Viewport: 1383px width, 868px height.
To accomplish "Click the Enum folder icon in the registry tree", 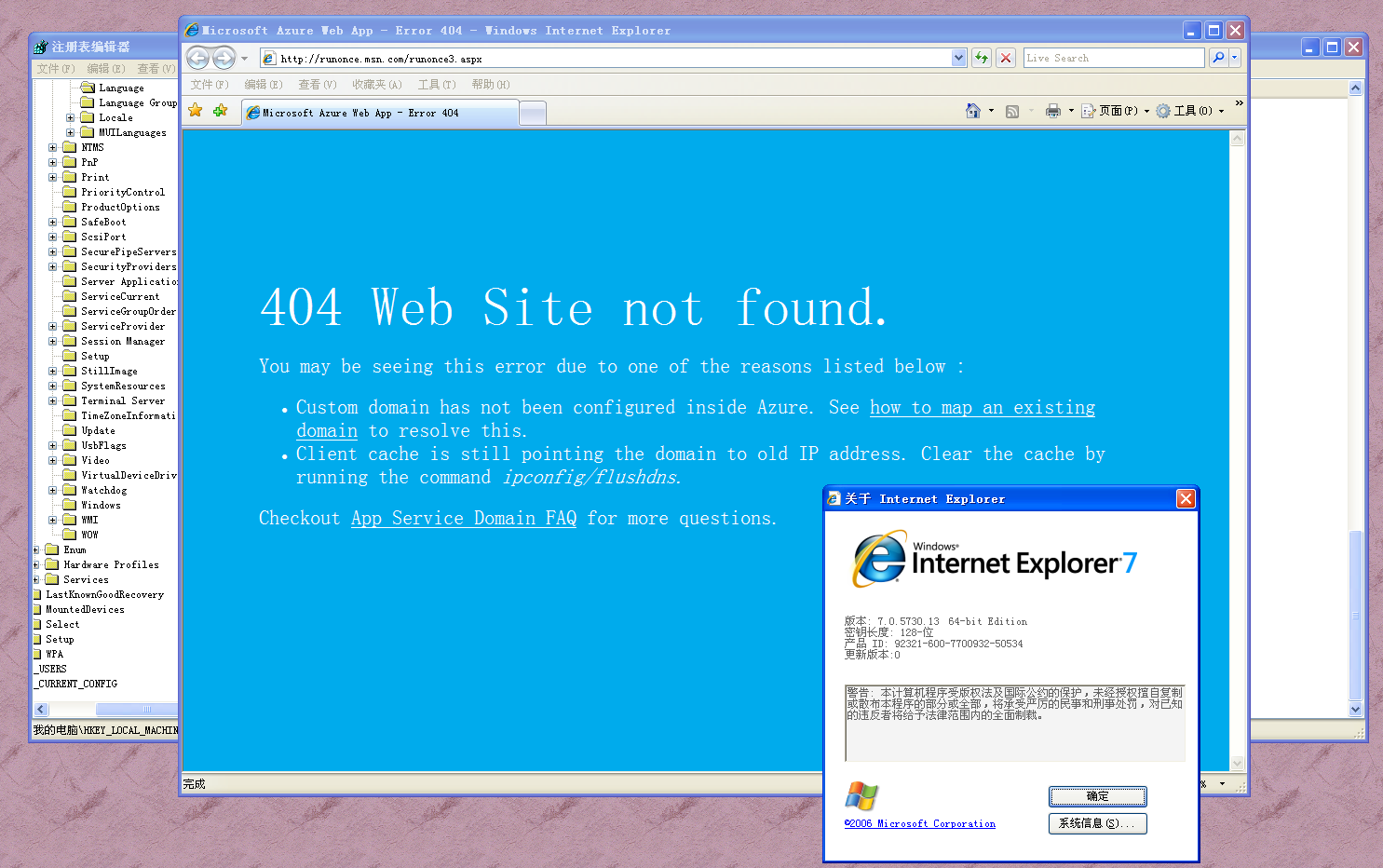I will [x=52, y=549].
